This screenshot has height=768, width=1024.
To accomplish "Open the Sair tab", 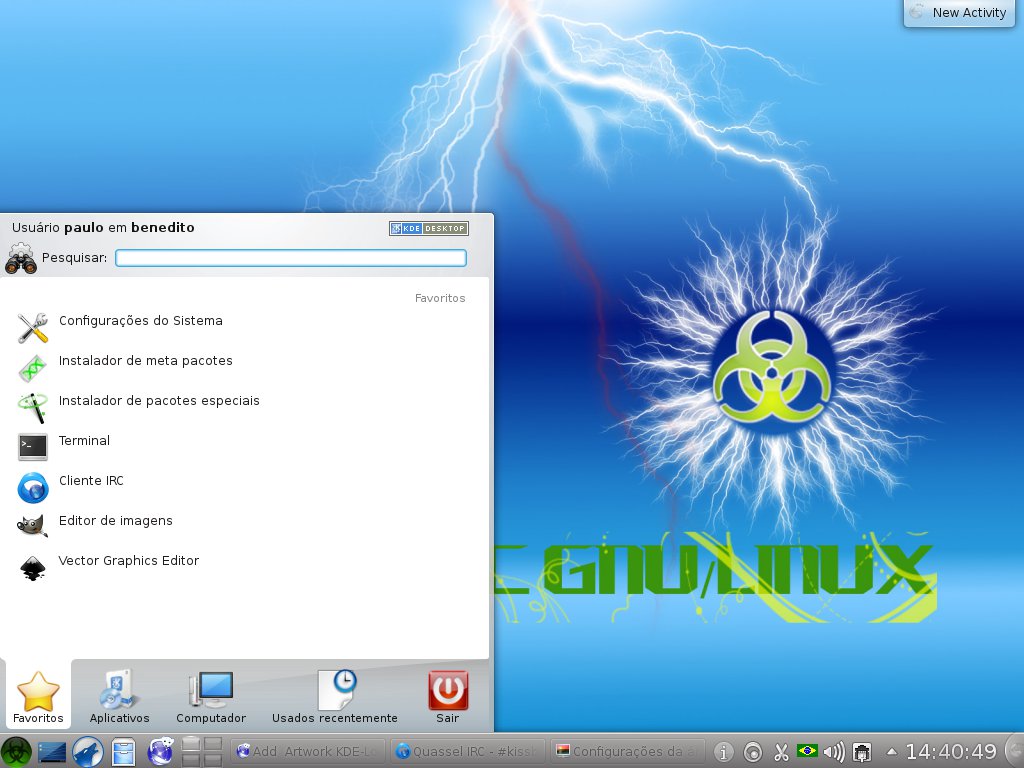I will [x=447, y=697].
